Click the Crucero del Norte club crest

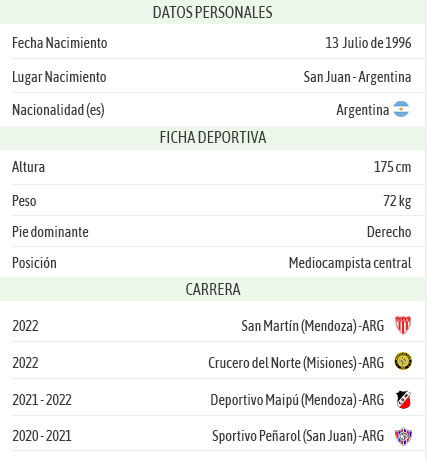click(403, 361)
